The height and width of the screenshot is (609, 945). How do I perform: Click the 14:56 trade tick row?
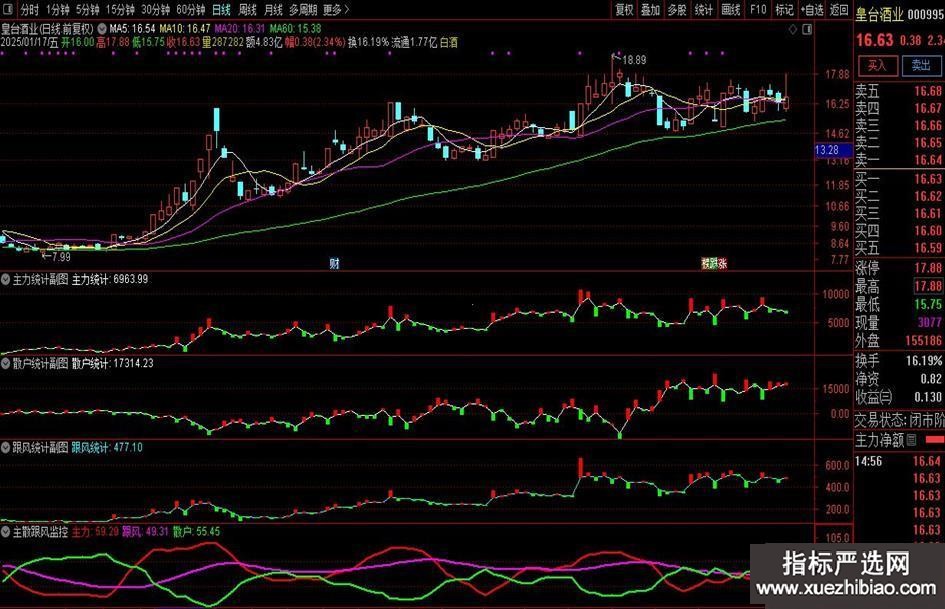(899, 461)
